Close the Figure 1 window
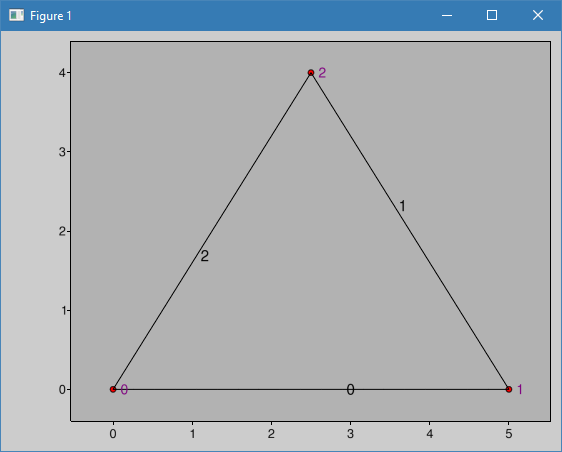The height and width of the screenshot is (452, 562). [538, 15]
